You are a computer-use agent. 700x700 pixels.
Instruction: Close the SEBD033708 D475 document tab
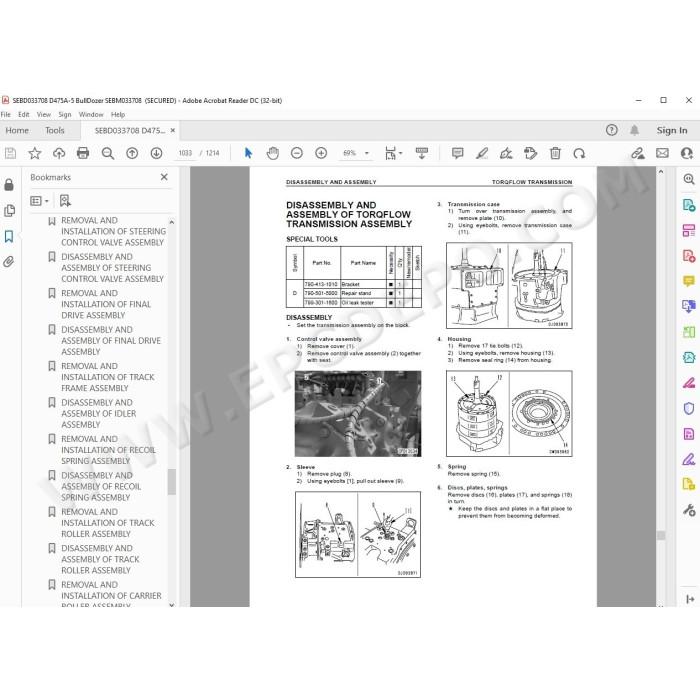point(173,130)
